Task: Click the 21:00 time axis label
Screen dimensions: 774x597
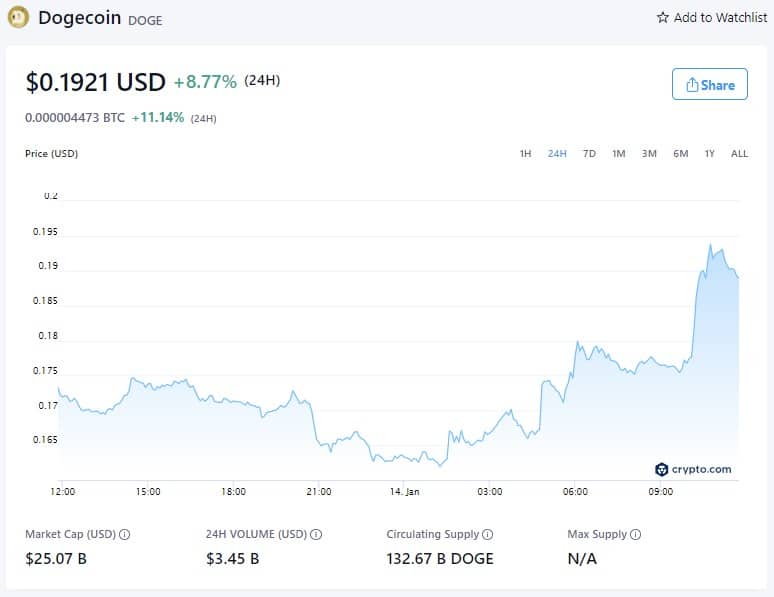Action: pyautogui.click(x=319, y=492)
